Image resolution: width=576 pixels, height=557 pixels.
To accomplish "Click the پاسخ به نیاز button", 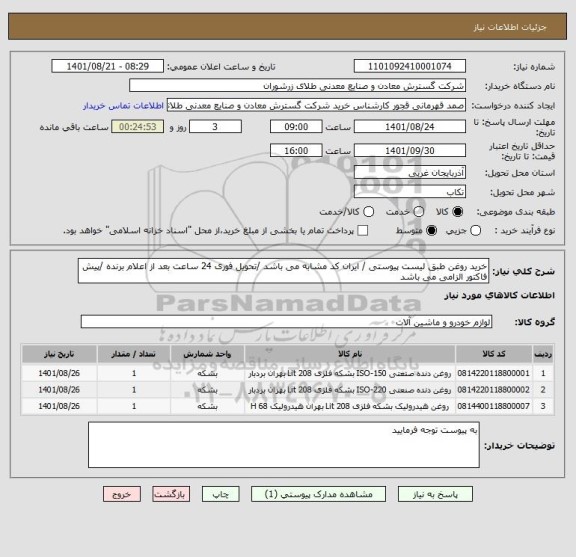I will coord(435,494).
